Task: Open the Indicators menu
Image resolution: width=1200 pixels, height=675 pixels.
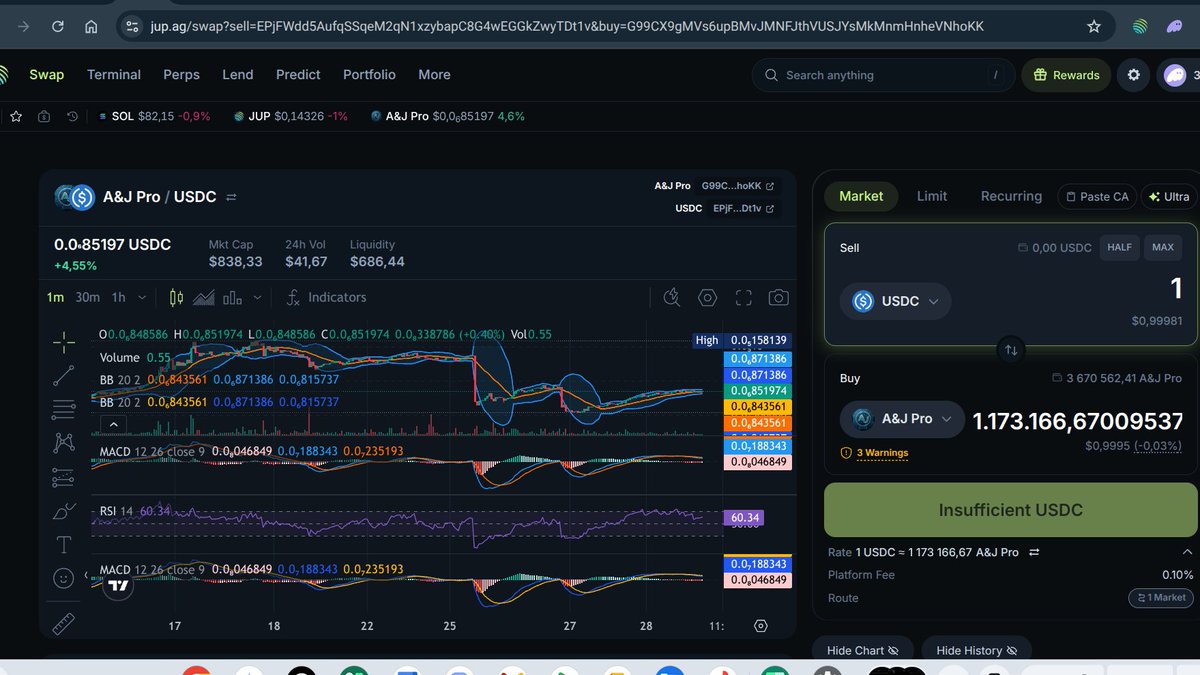Action: (326, 297)
